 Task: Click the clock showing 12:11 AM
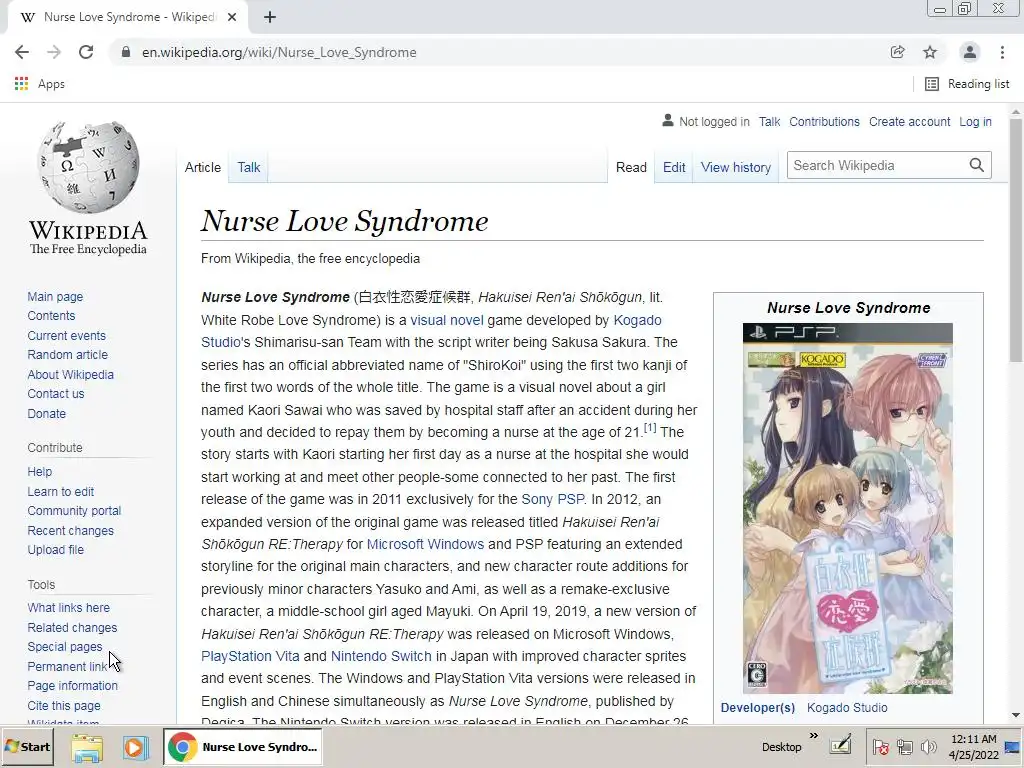point(974,747)
